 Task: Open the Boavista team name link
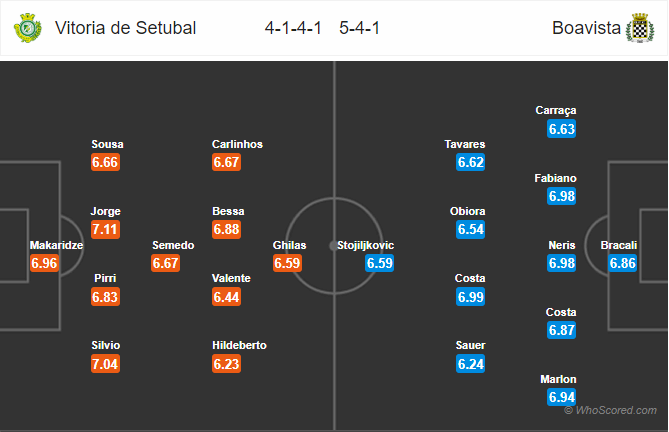[586, 28]
